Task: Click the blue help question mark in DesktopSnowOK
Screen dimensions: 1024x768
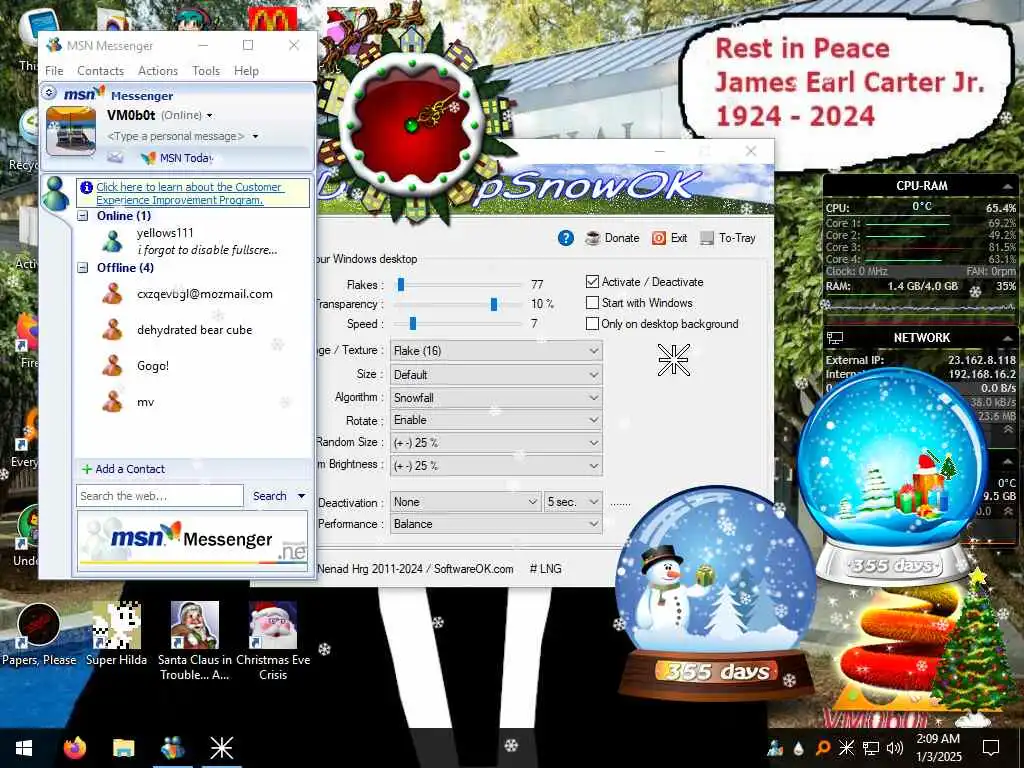Action: tap(566, 238)
